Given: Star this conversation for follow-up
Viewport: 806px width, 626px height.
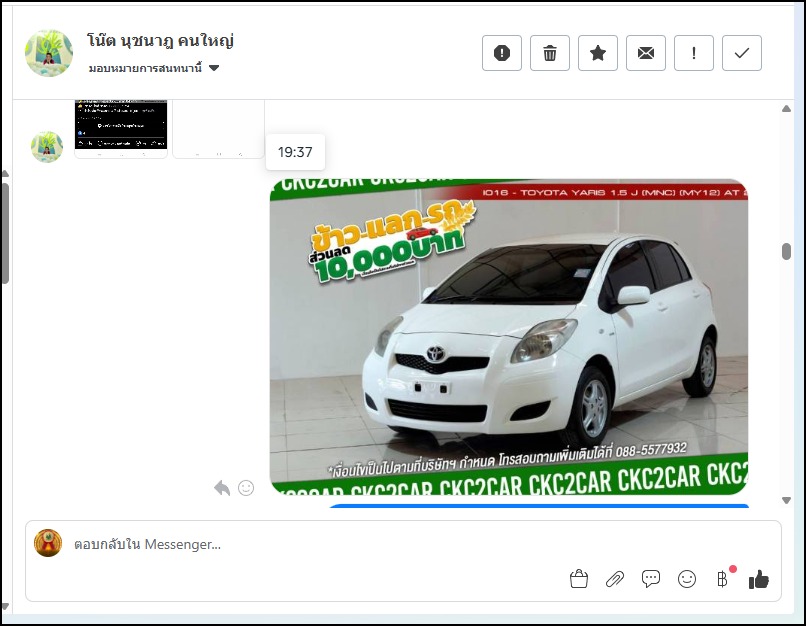Looking at the screenshot, I should [x=598, y=53].
